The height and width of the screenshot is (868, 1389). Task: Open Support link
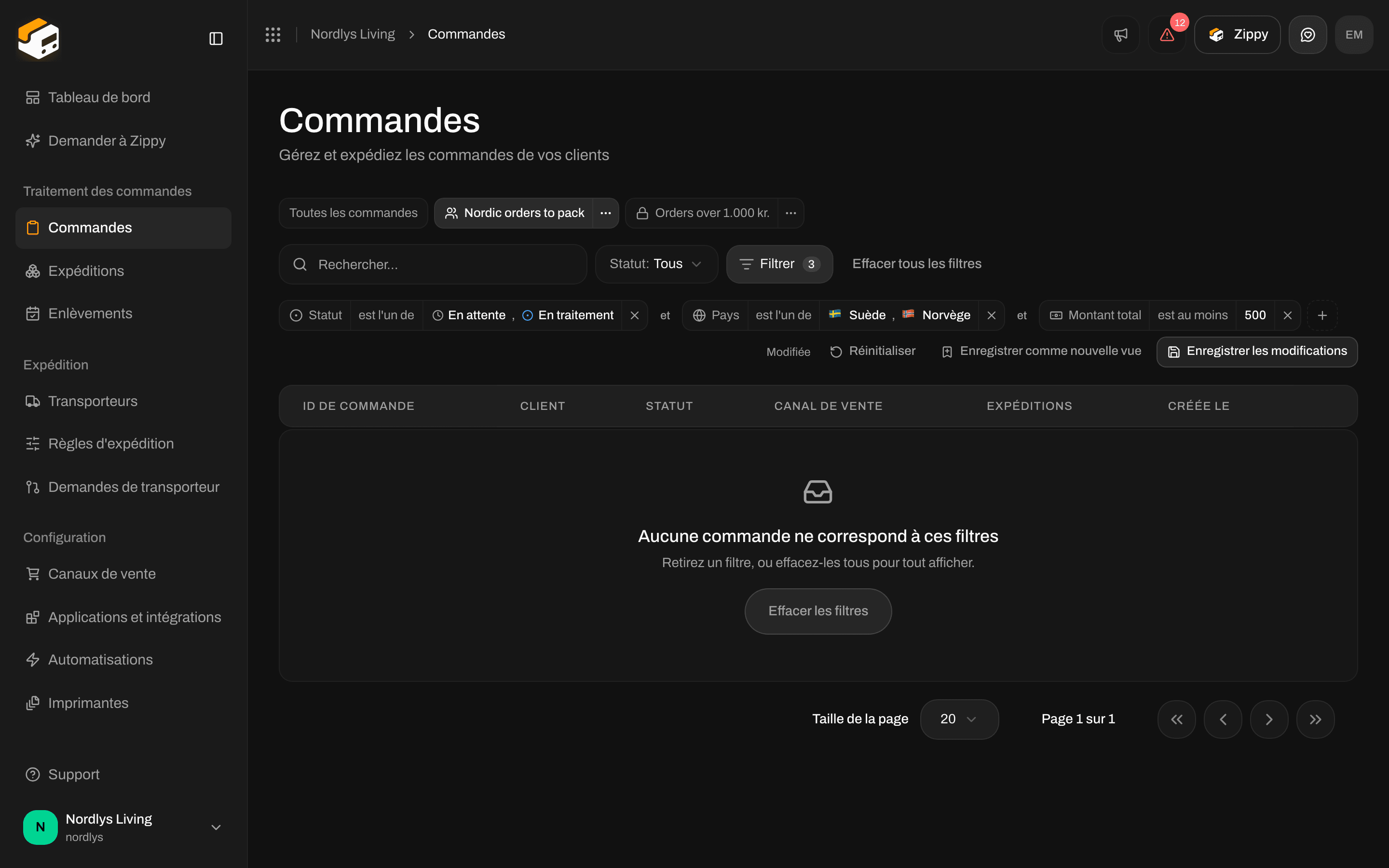click(123, 774)
